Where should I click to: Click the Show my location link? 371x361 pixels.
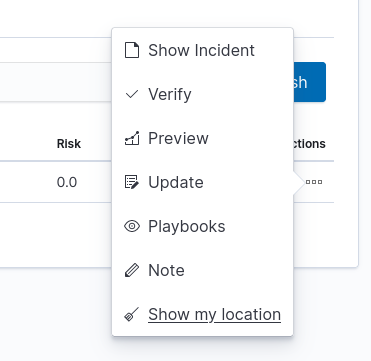[214, 314]
